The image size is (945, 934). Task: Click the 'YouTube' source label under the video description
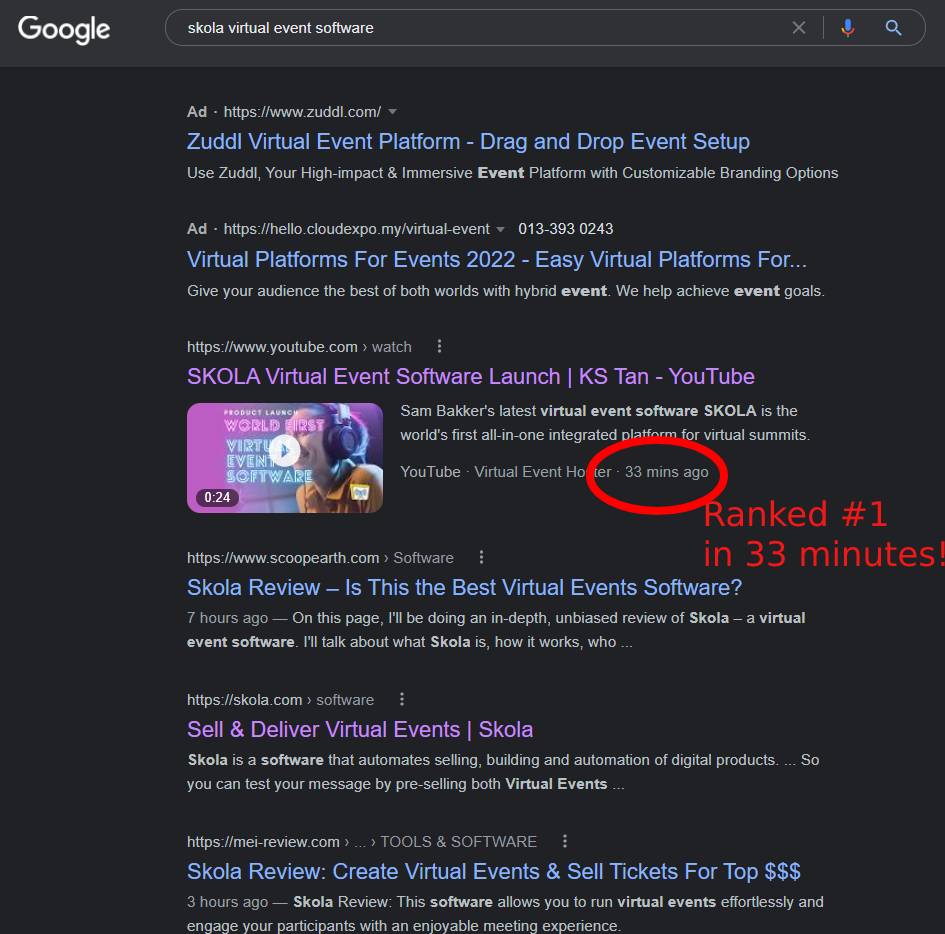pos(430,472)
